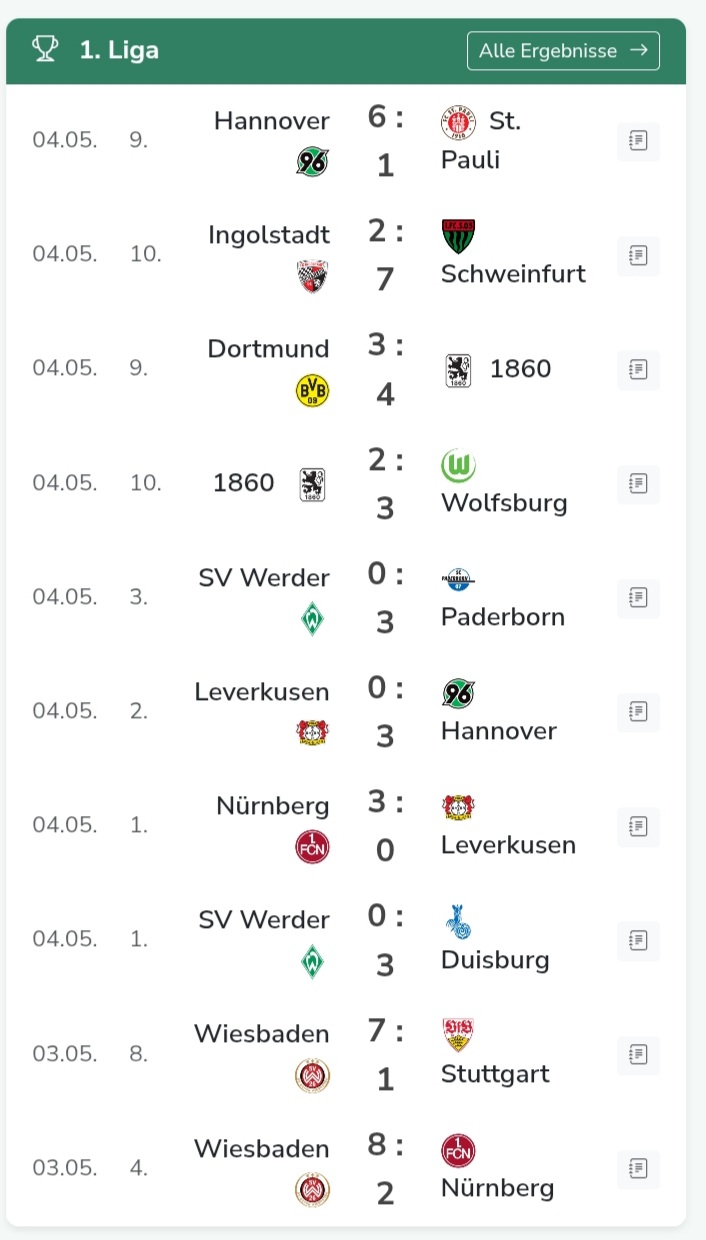Viewport: 706px width, 1240px height.
Task: Select the Schweinfurt club crest
Action: pos(457,236)
